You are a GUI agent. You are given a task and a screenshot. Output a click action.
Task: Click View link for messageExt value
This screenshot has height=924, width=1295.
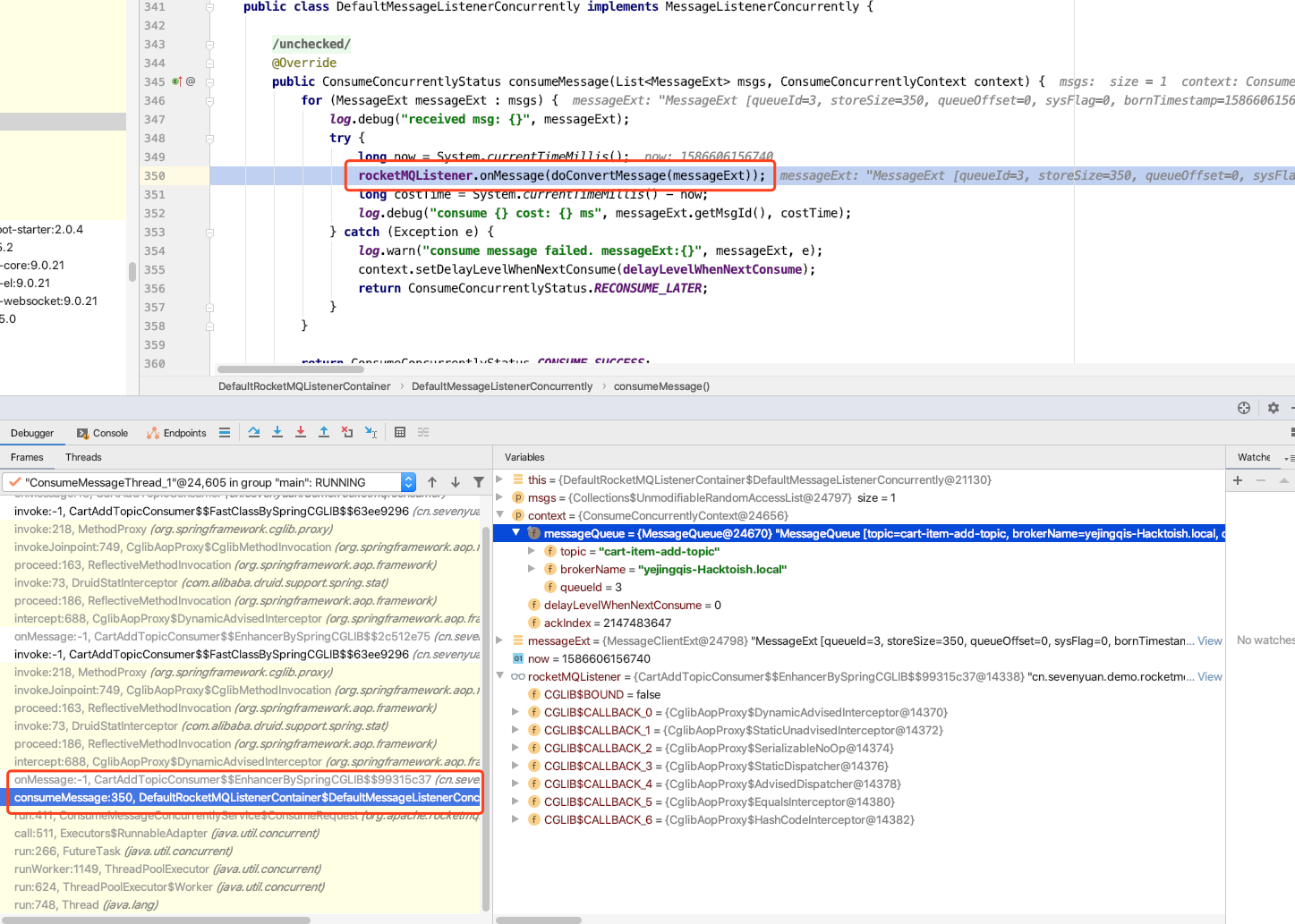(1210, 640)
